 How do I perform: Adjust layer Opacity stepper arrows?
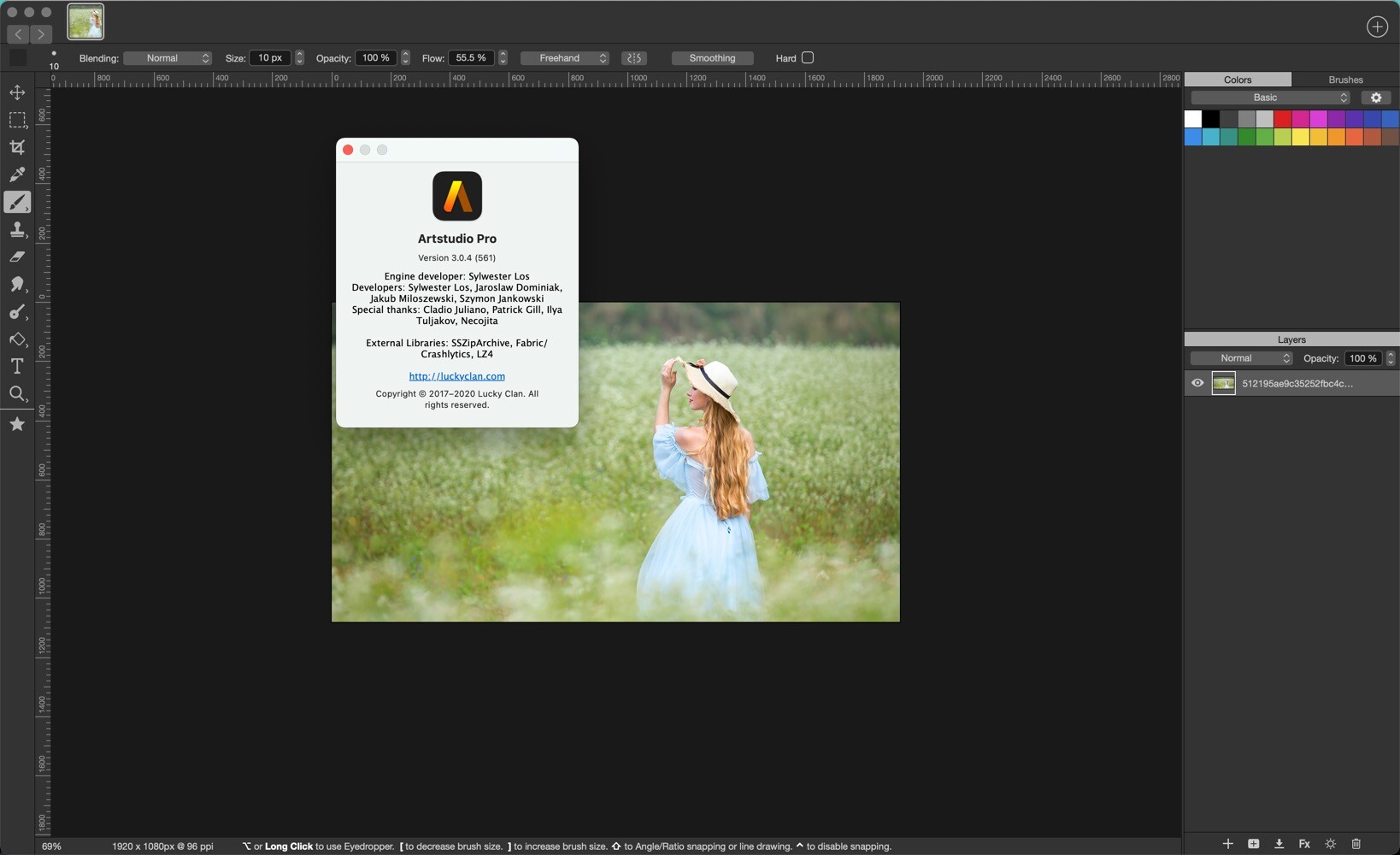[1391, 358]
